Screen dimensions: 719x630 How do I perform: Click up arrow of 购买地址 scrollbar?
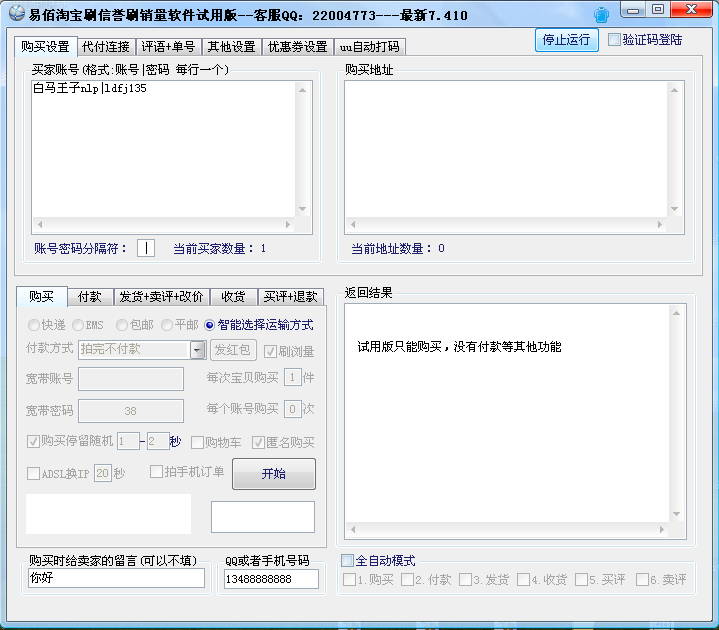(675, 90)
